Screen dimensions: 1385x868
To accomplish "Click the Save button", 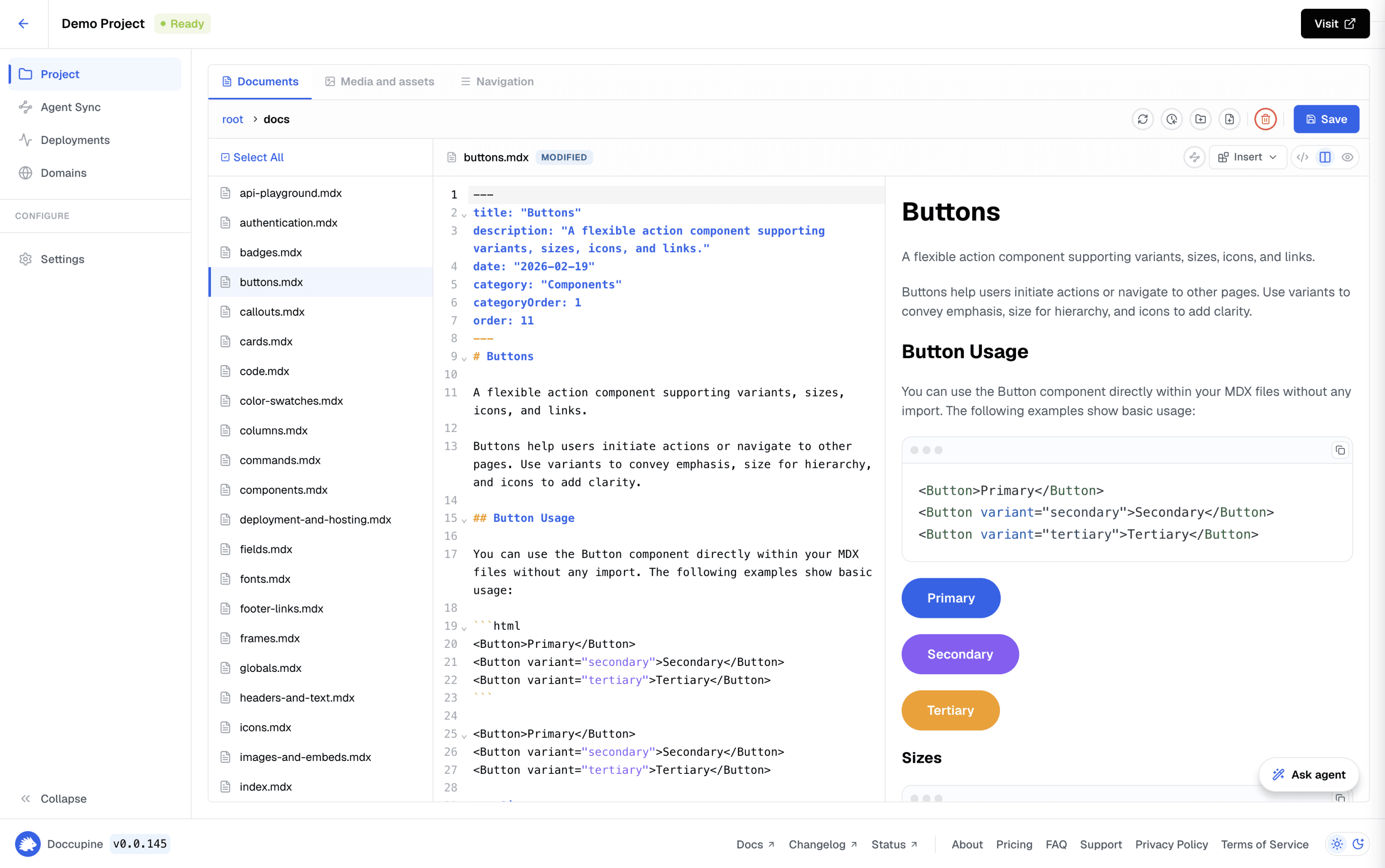I will 1326,119.
